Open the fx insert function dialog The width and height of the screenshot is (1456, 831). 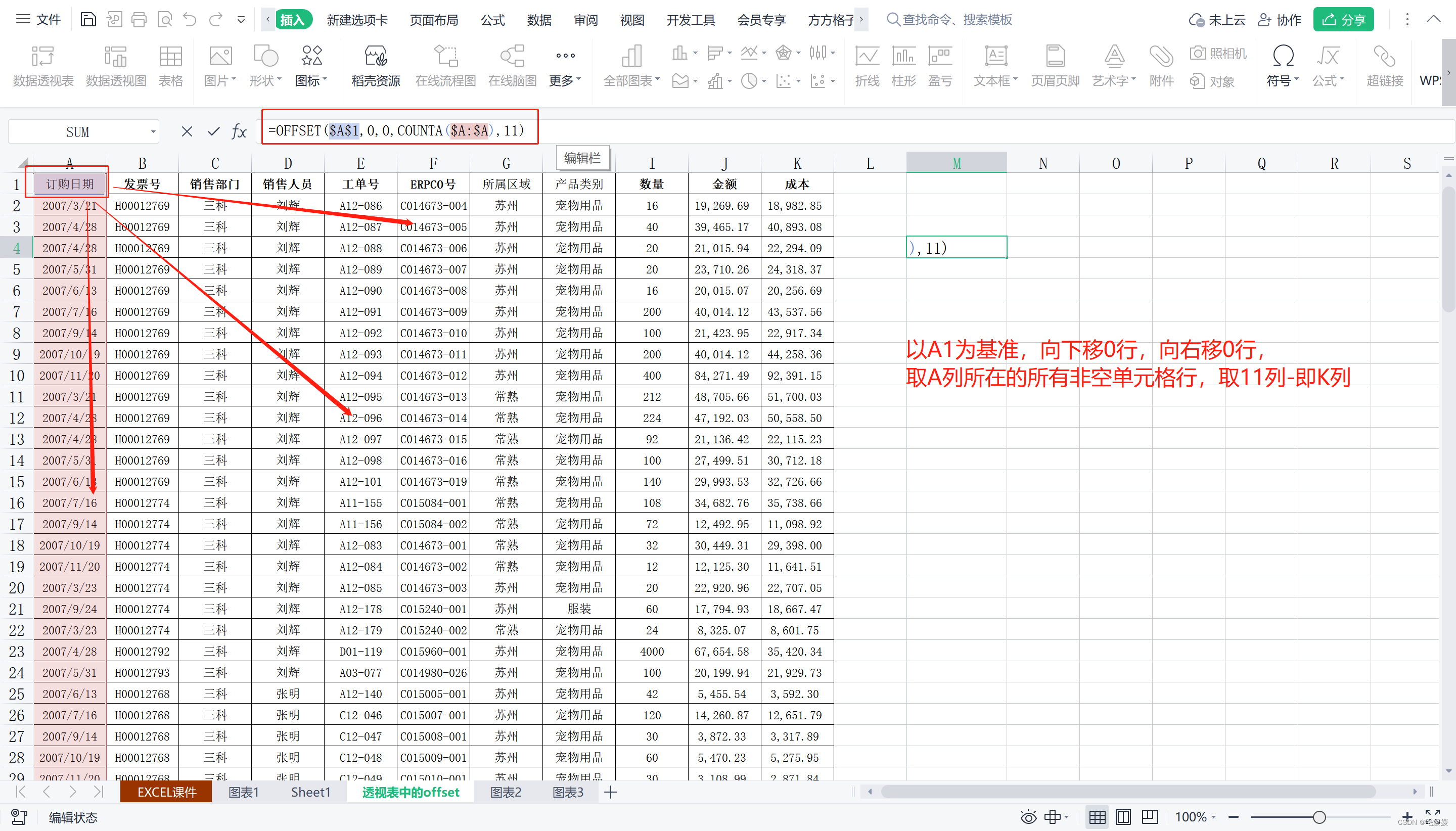239,132
